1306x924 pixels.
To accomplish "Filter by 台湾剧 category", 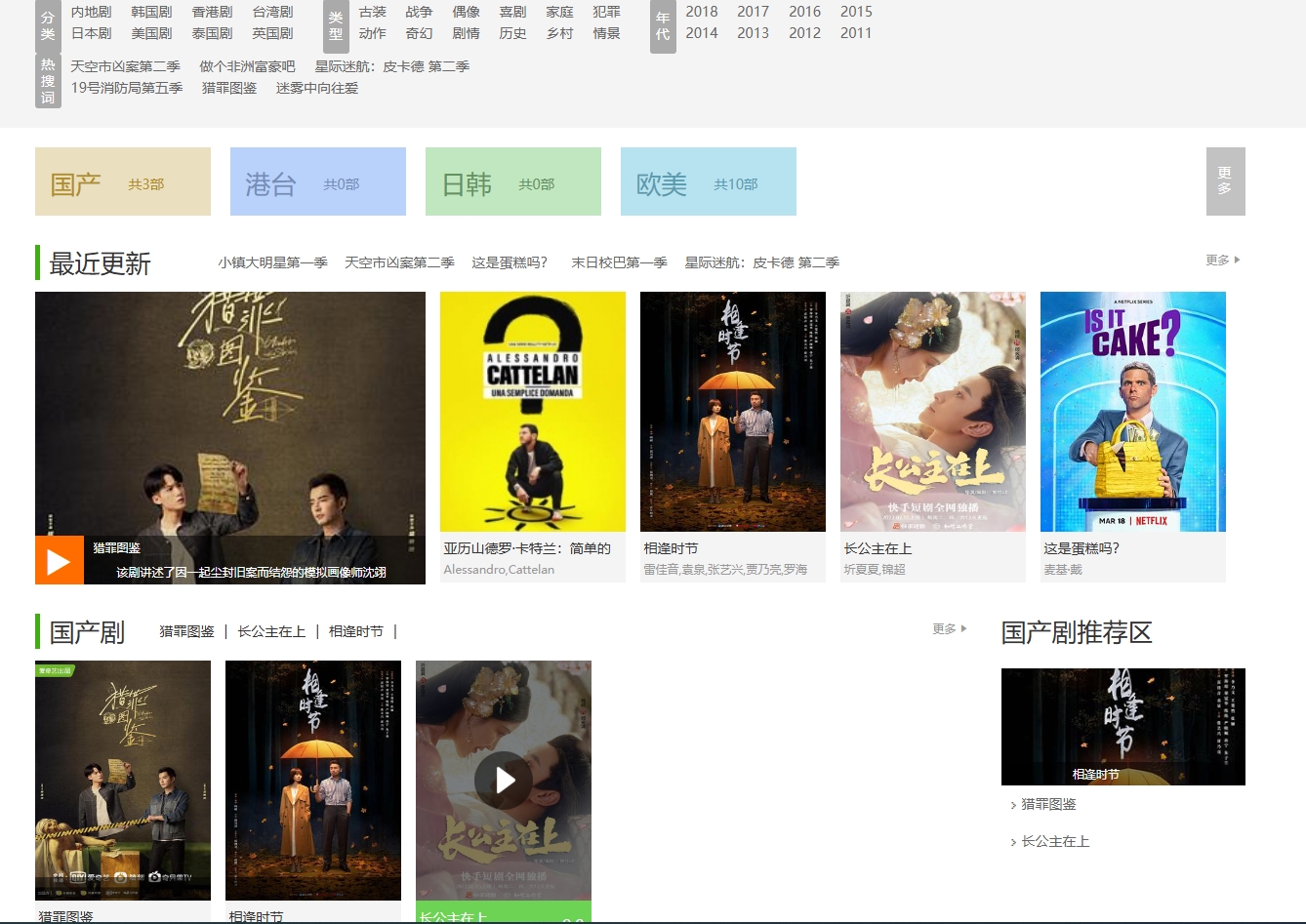I will click(x=272, y=12).
